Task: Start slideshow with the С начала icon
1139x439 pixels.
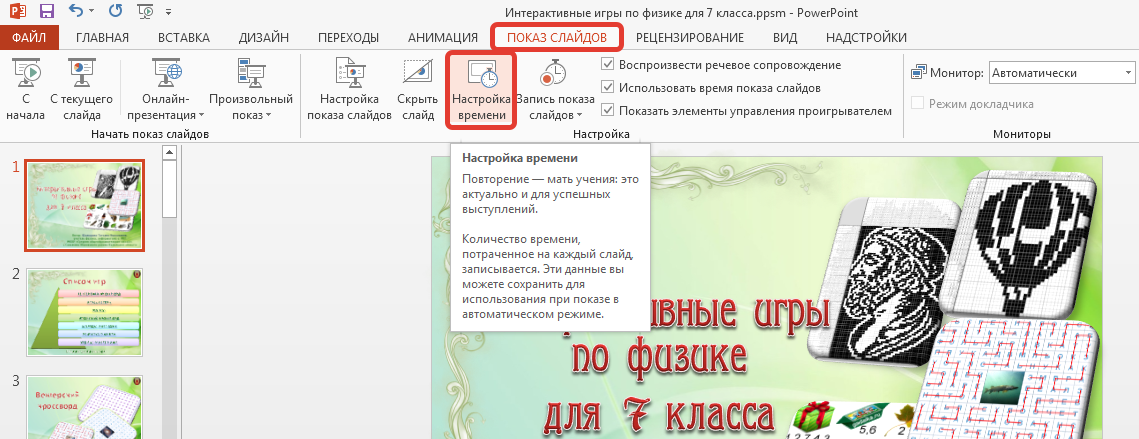Action: coord(25,89)
